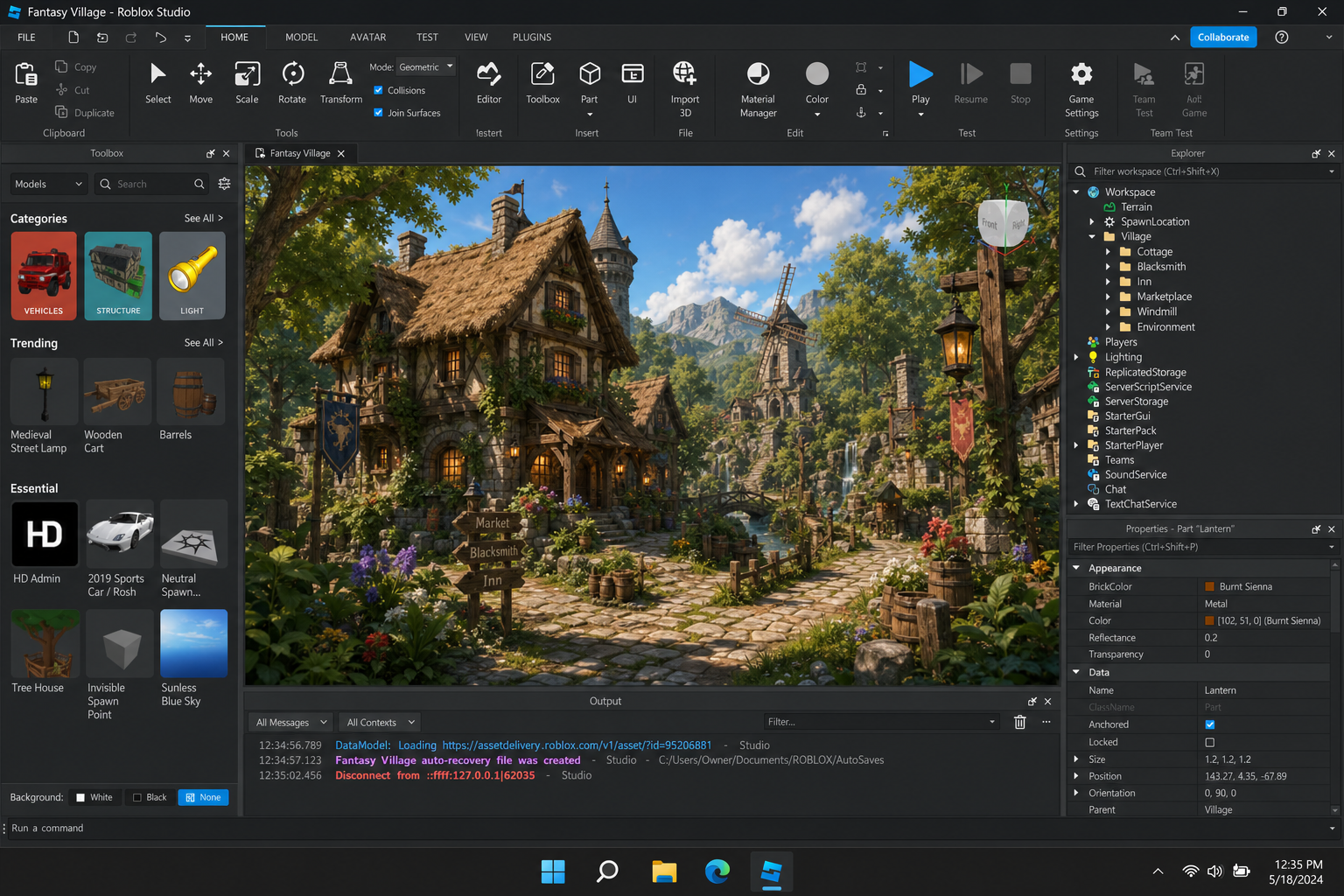The height and width of the screenshot is (896, 1344).
Task: Open the Mode Geometric dropdown
Action: click(426, 67)
